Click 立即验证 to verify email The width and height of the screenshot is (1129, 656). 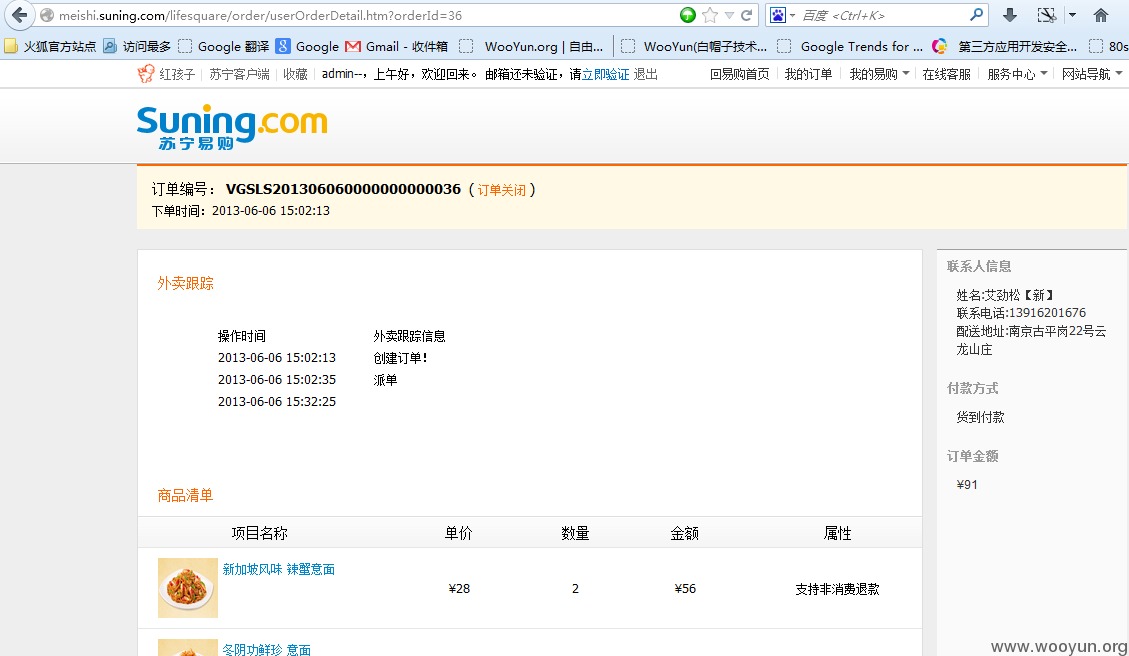606,74
